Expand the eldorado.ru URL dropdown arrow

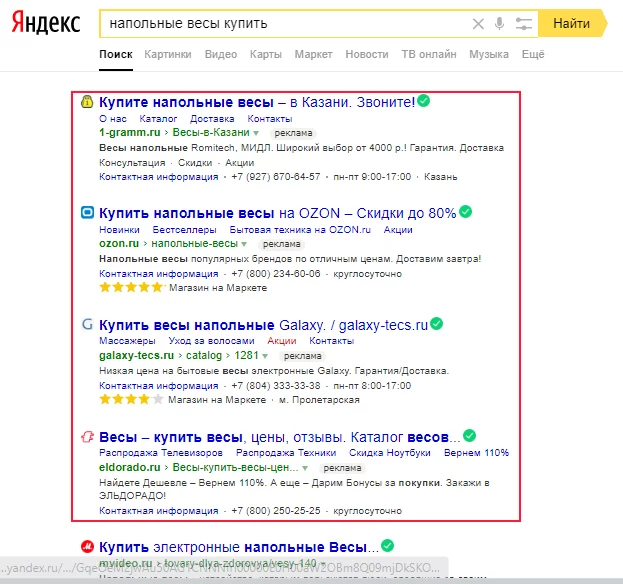point(305,468)
